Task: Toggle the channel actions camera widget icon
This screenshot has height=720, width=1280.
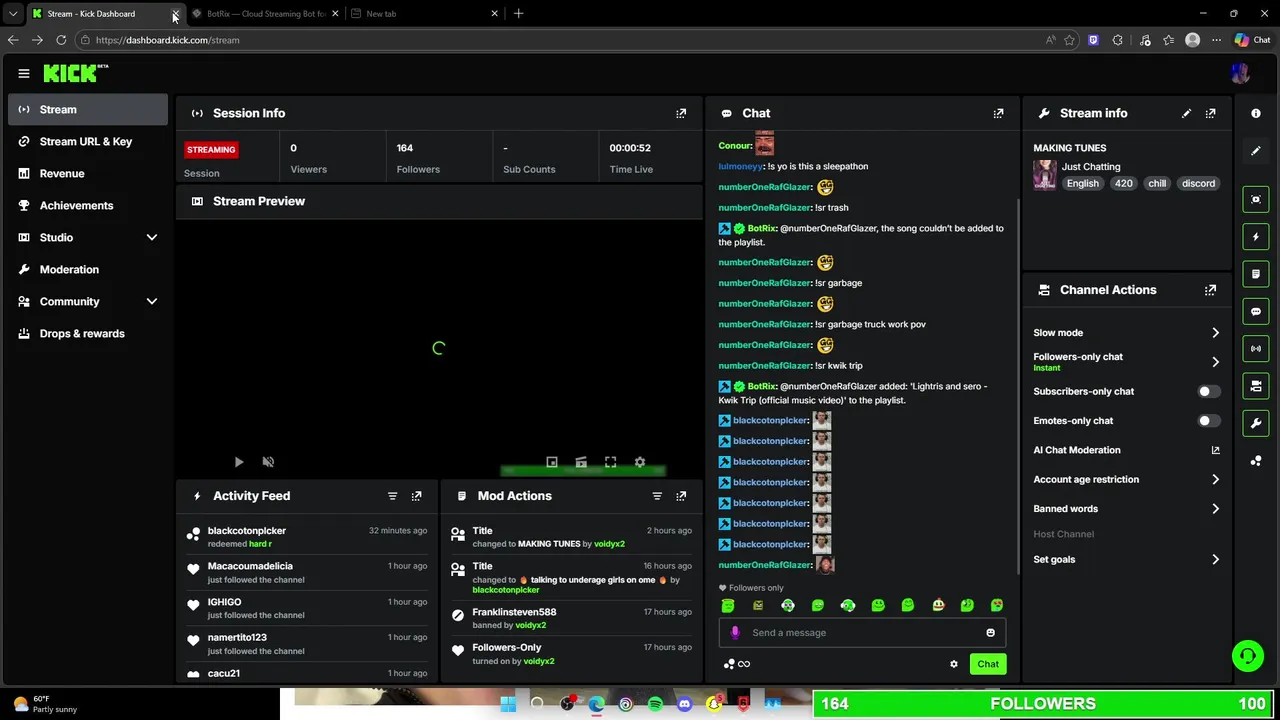Action: click(x=1256, y=386)
